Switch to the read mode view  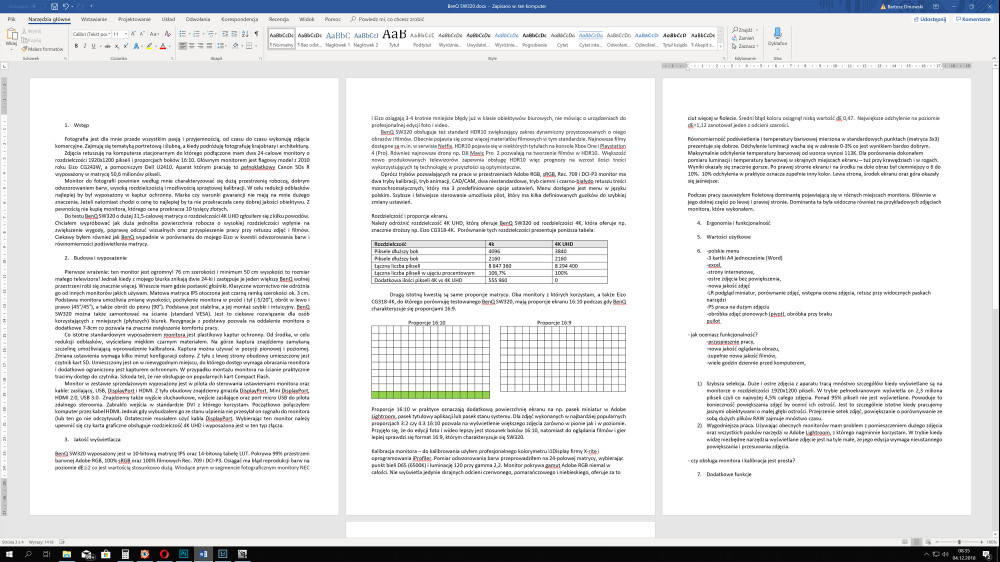(905, 542)
